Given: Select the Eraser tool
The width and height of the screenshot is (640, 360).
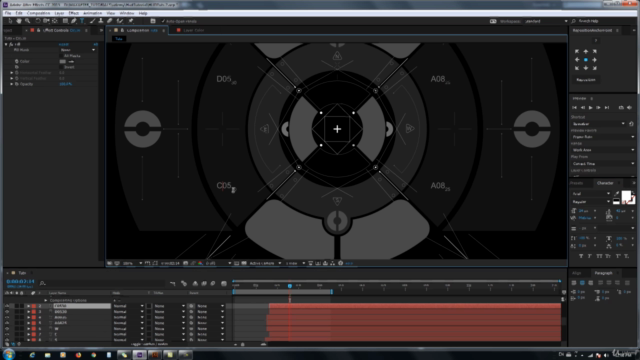Looking at the screenshot, I should coord(109,21).
